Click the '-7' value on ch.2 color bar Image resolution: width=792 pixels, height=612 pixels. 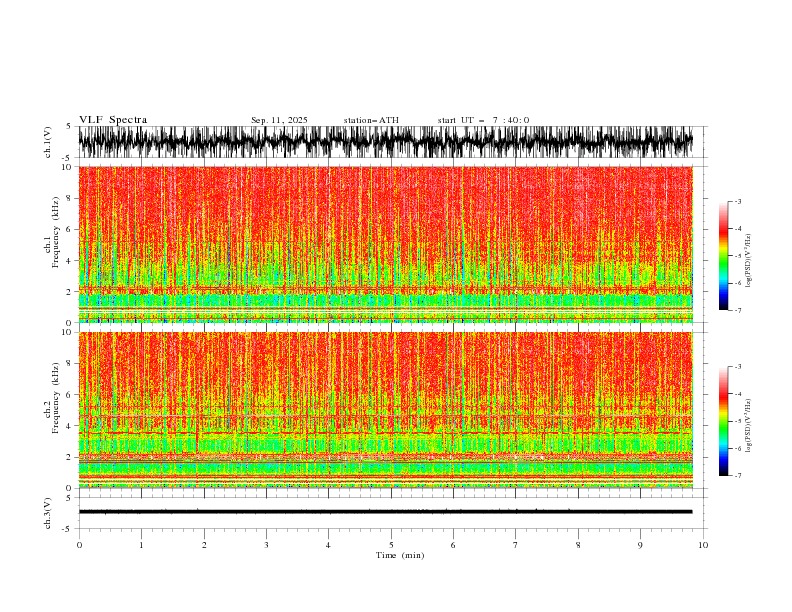point(737,475)
